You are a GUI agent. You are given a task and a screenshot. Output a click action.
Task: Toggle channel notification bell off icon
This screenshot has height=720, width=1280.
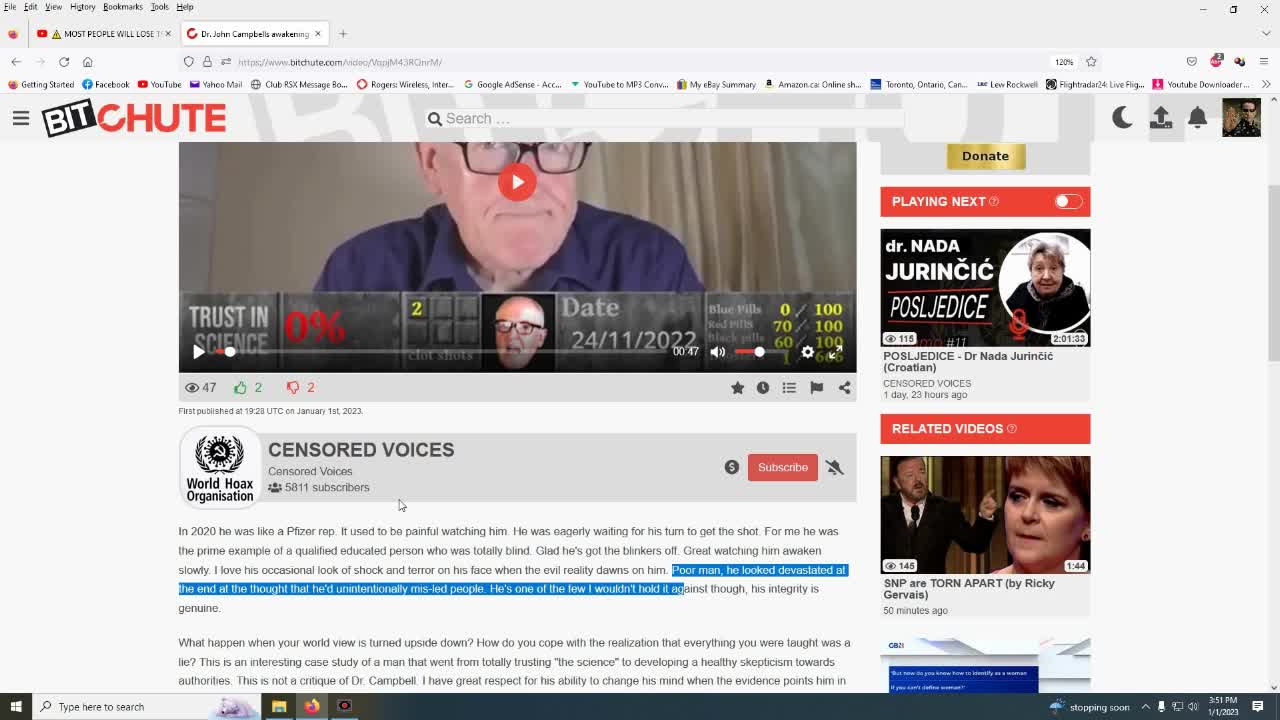tap(834, 467)
